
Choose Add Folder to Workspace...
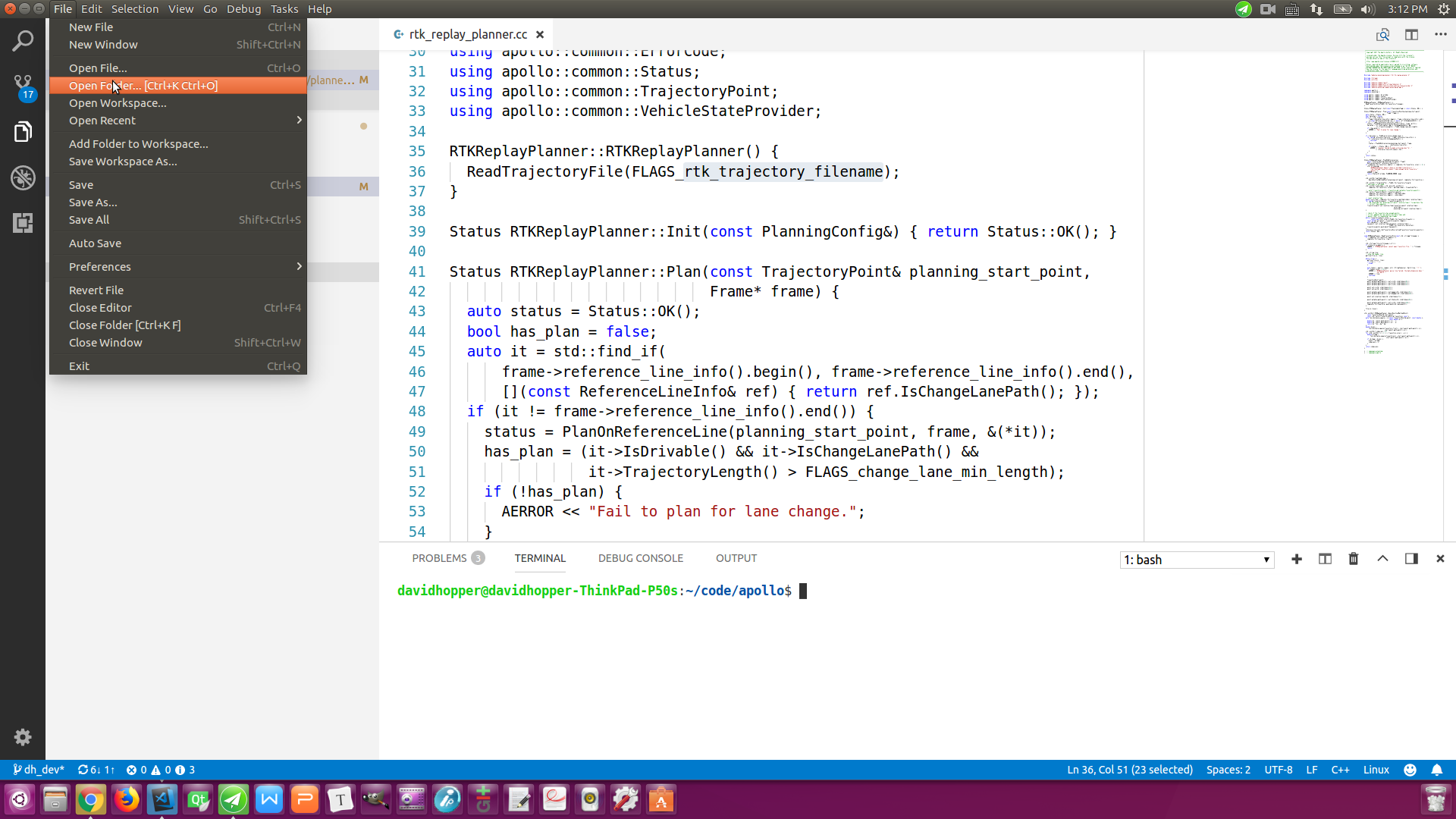point(178,144)
